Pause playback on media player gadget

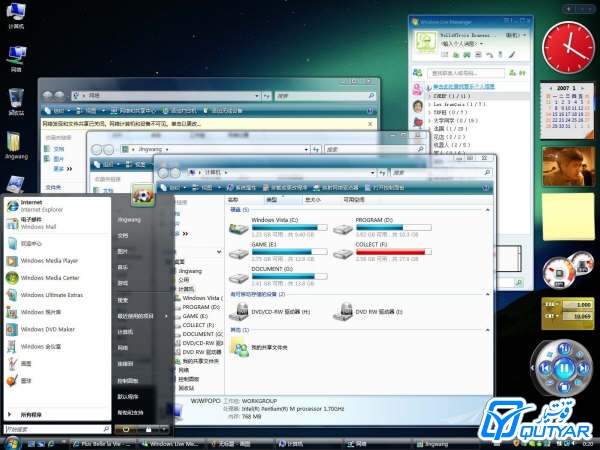coord(563,368)
